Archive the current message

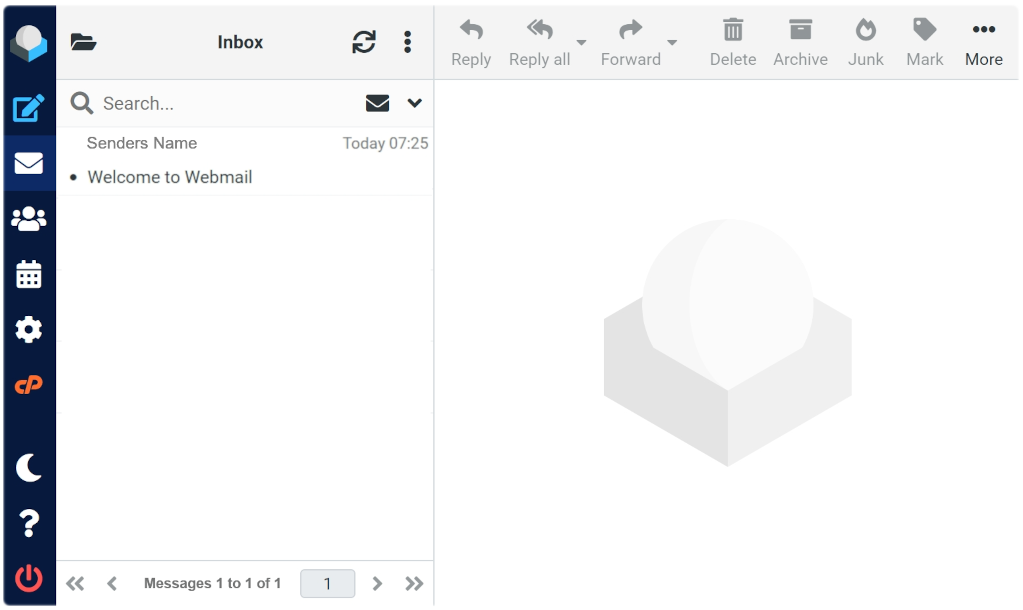click(799, 42)
